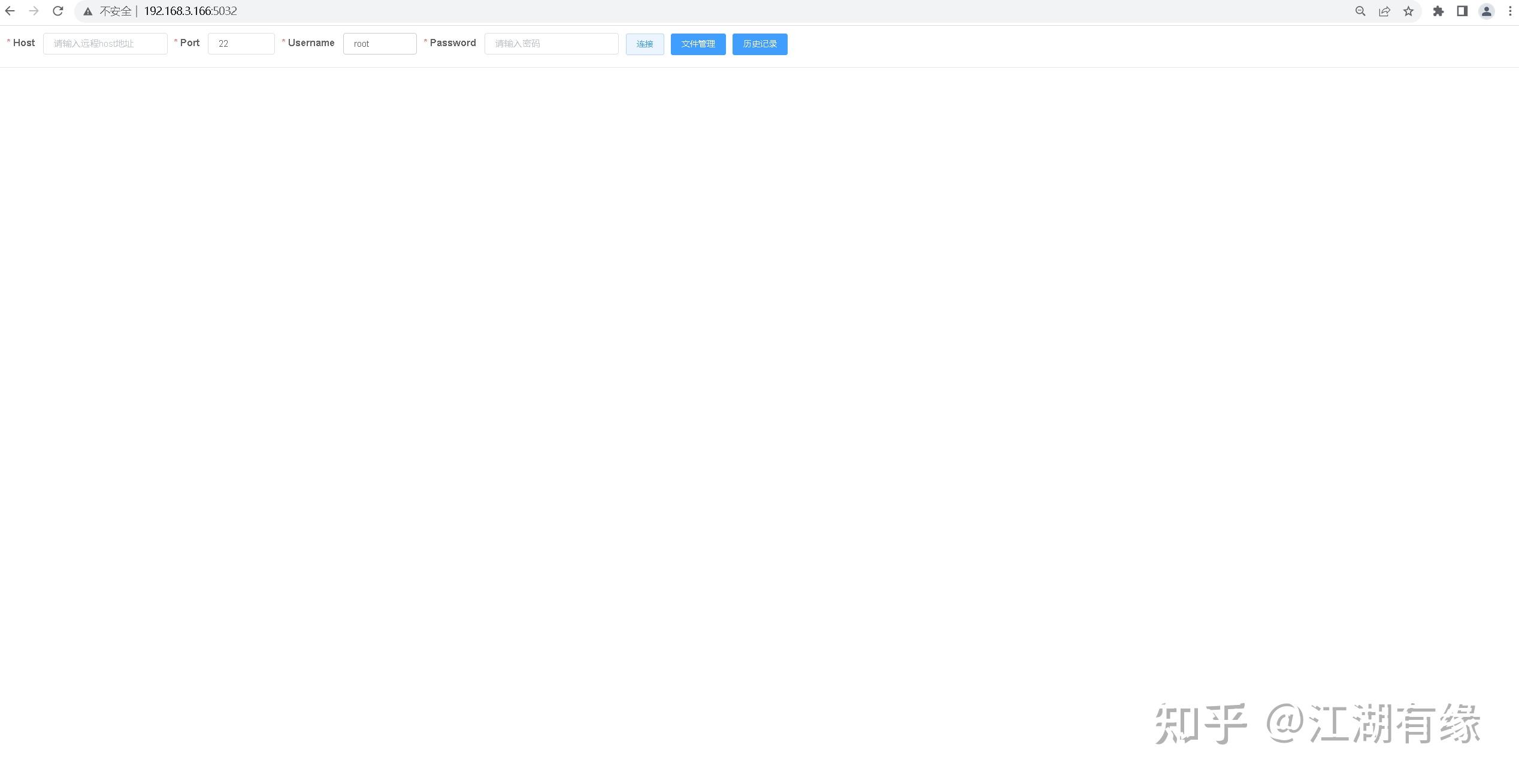Click the forward navigation arrow
The width and height of the screenshot is (1519, 784).
pos(34,11)
